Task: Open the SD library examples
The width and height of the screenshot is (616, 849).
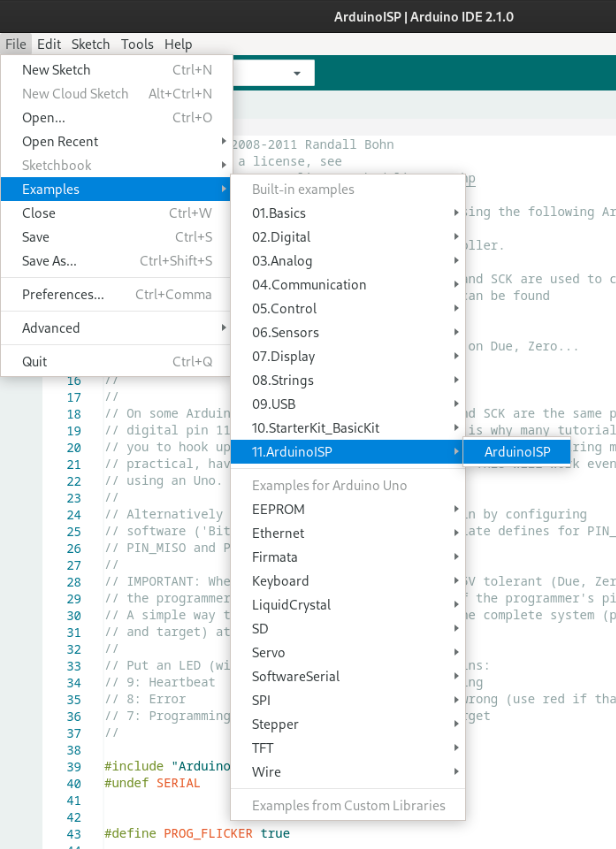Action: [x=348, y=628]
